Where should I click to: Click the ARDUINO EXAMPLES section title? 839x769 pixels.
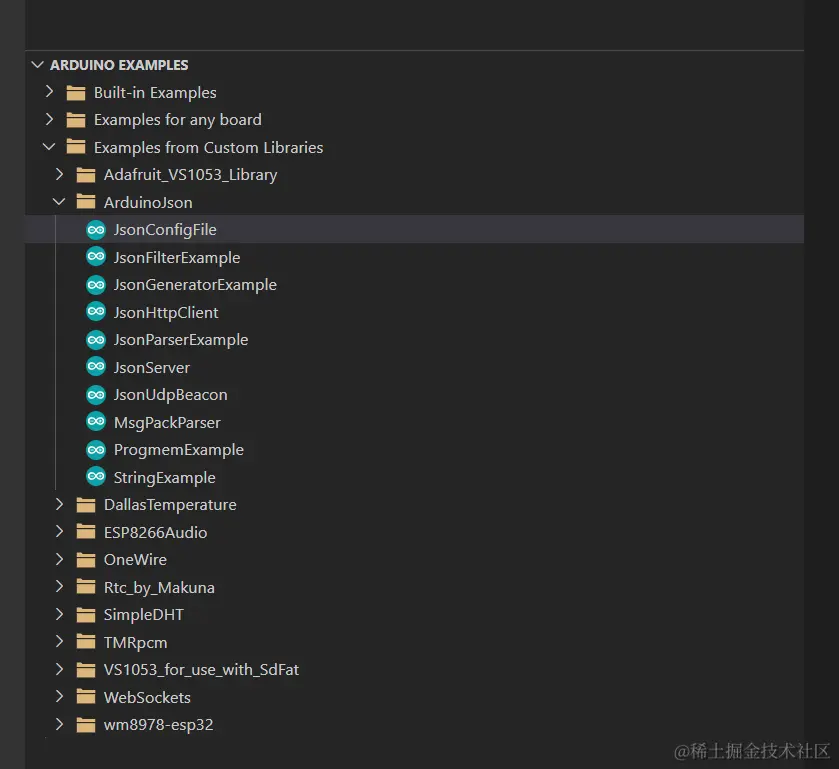[119, 65]
